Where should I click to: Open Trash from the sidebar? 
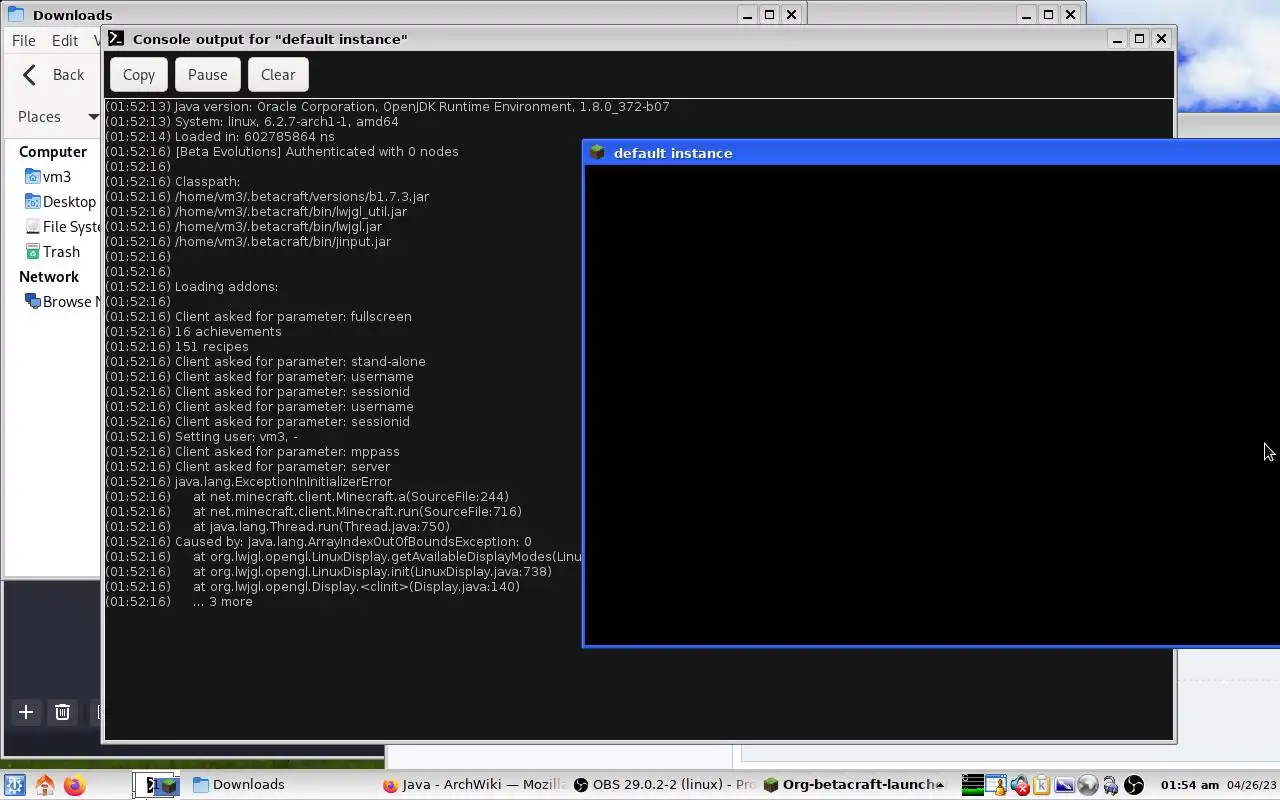point(52,252)
